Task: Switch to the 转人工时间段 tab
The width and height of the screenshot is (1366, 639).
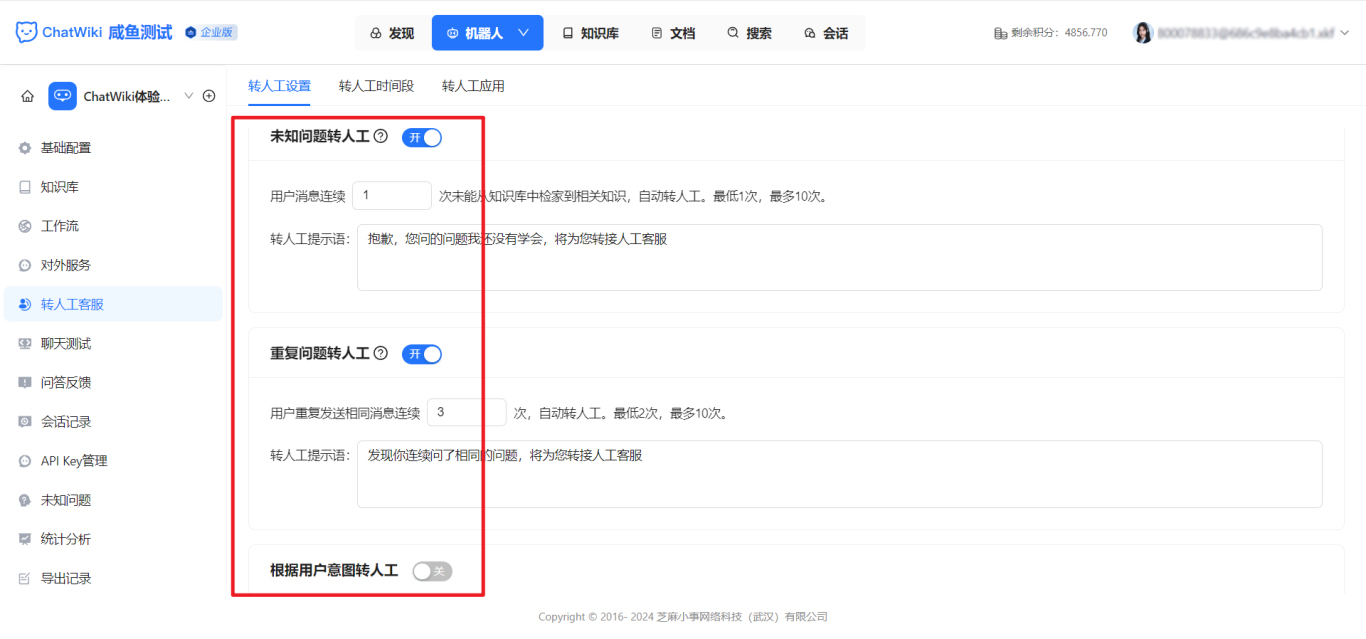Action: (377, 86)
